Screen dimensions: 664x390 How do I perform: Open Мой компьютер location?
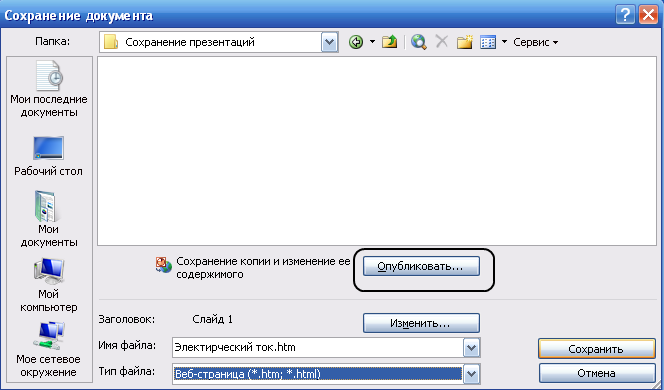(x=49, y=285)
